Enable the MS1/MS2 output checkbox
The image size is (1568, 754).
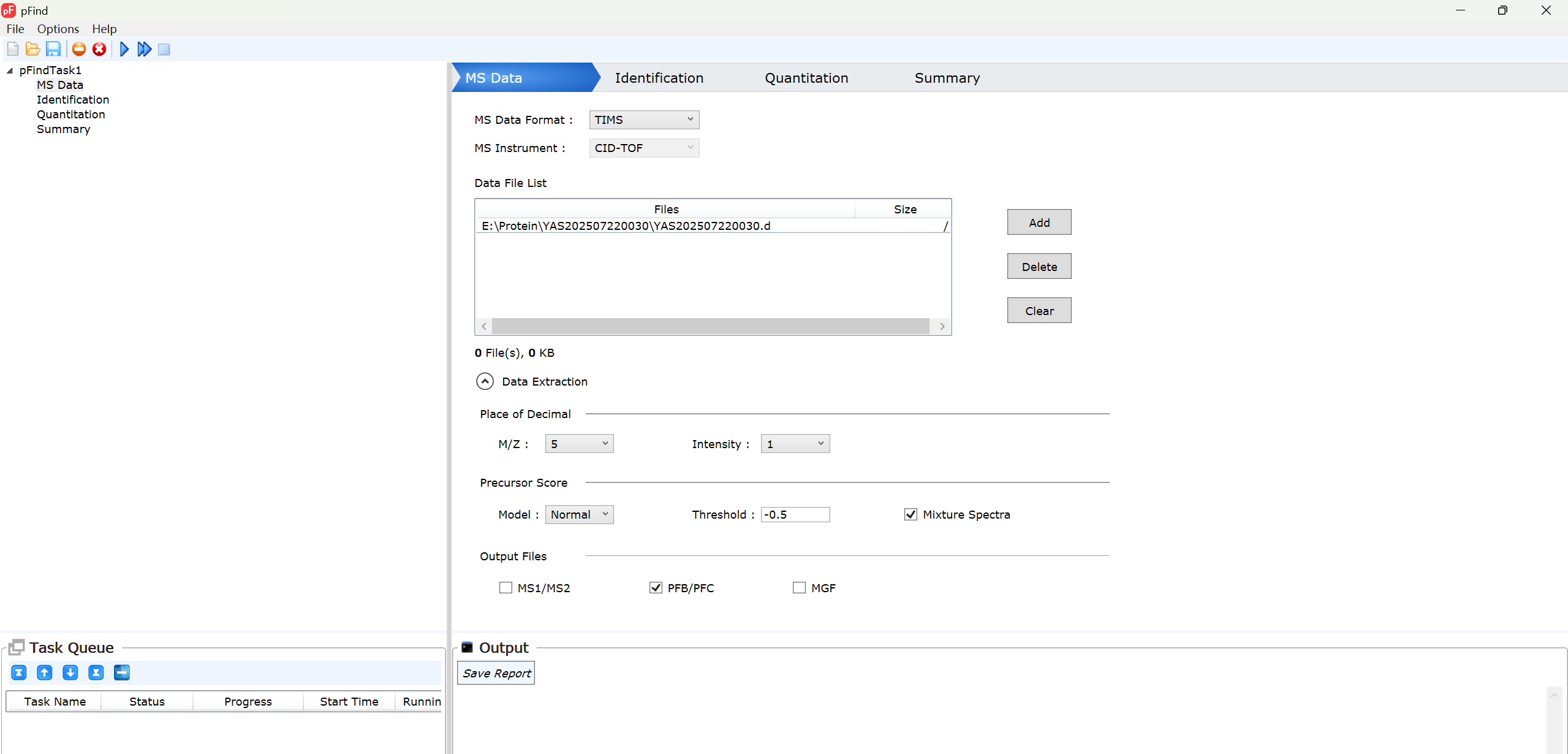click(x=506, y=588)
